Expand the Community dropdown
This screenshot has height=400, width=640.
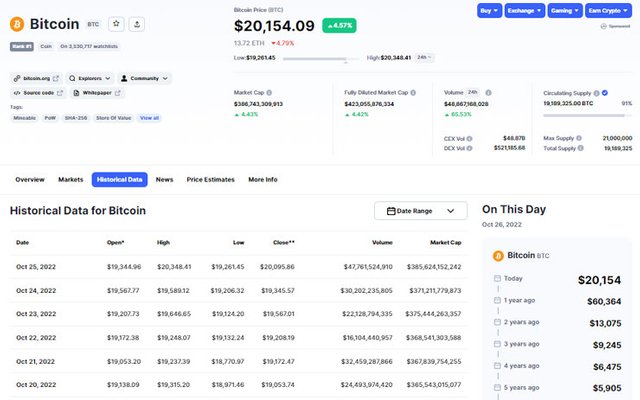tap(144, 78)
